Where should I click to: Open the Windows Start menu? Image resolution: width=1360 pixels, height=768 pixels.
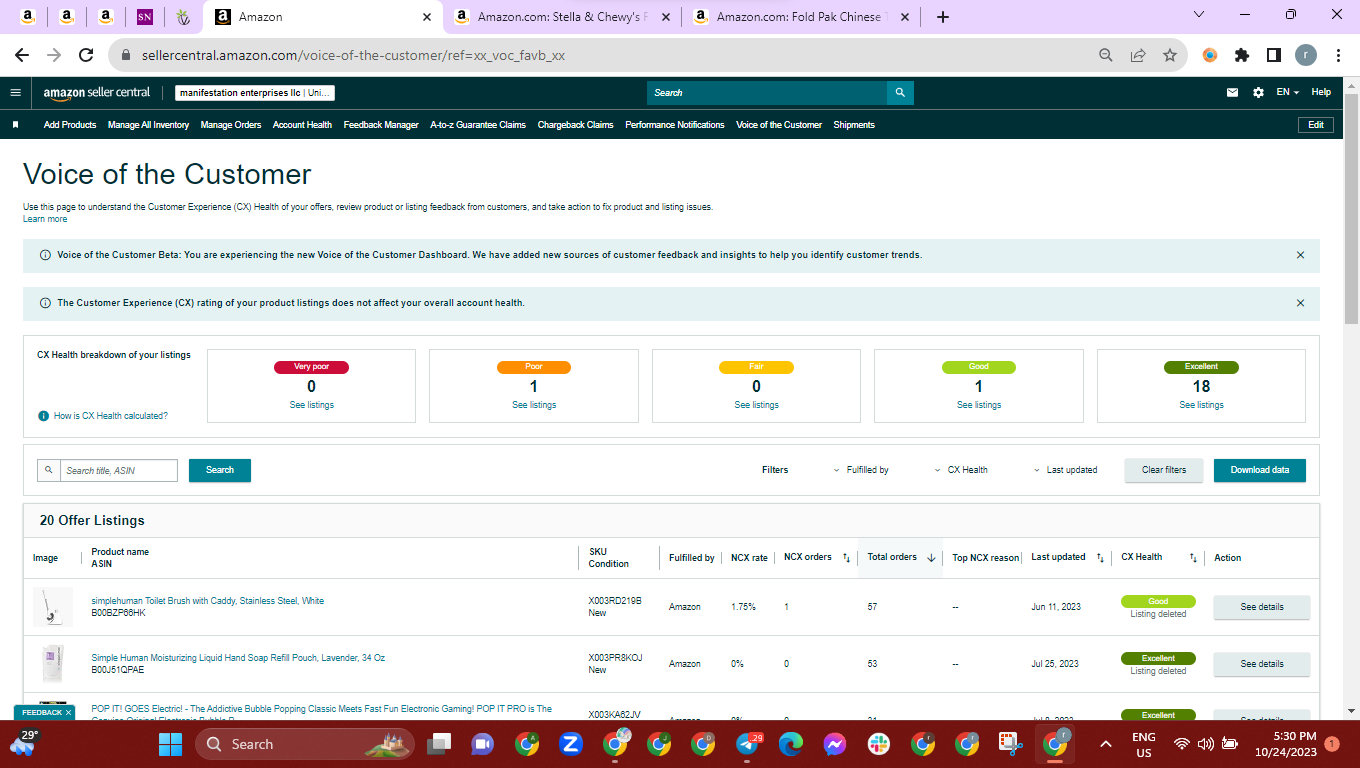[171, 744]
